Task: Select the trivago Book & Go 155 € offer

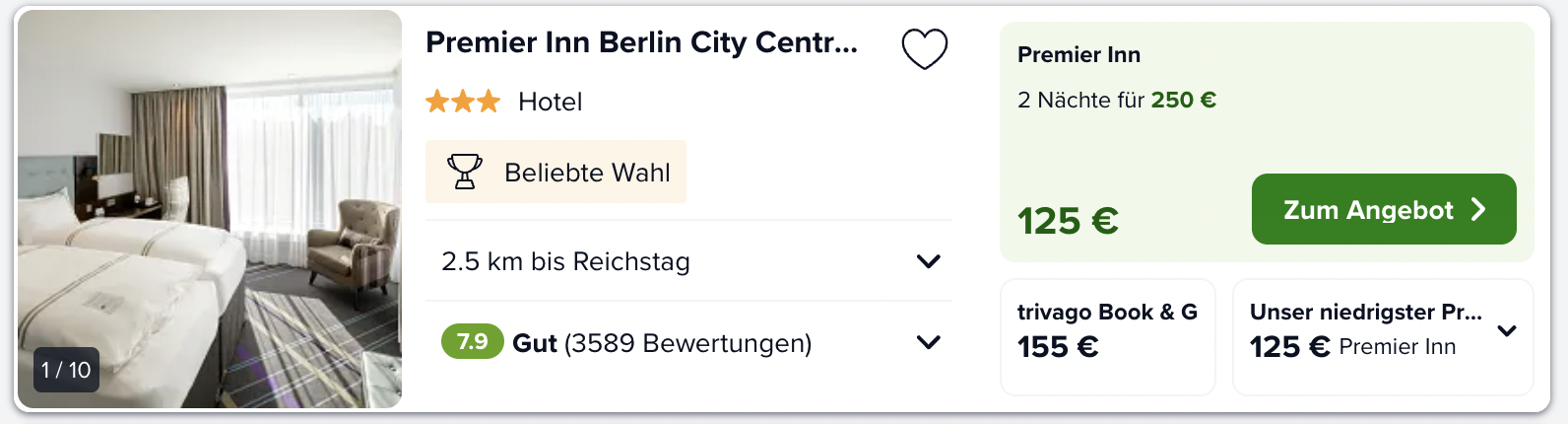Action: tap(1108, 336)
